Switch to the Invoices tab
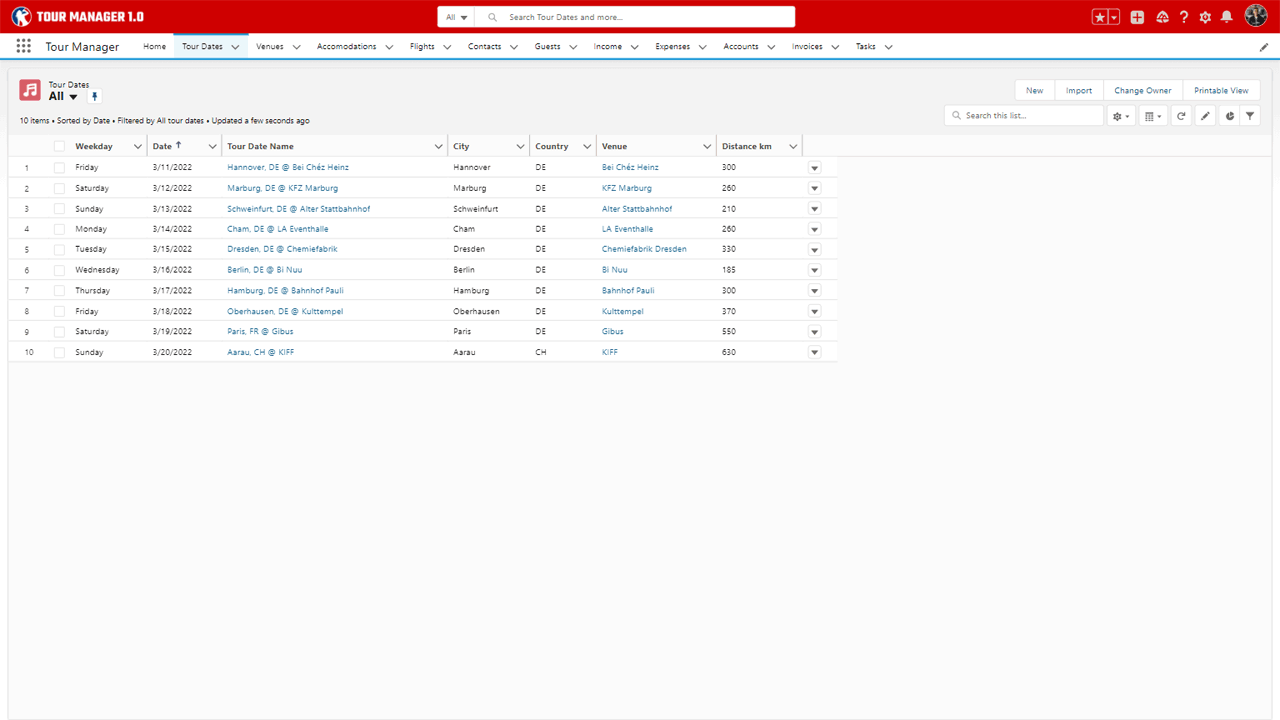 807,46
